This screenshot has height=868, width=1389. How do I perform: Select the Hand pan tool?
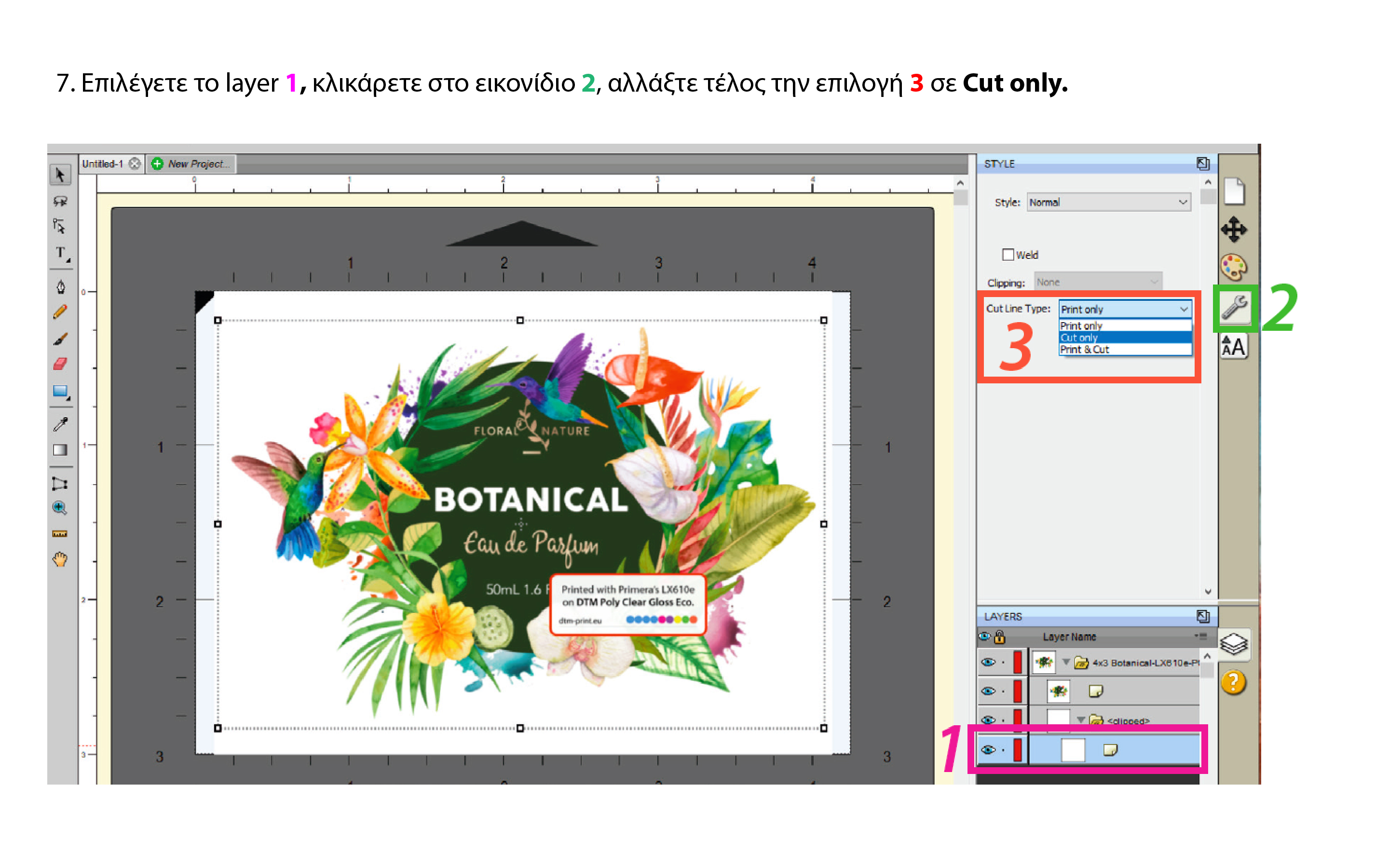coord(60,559)
